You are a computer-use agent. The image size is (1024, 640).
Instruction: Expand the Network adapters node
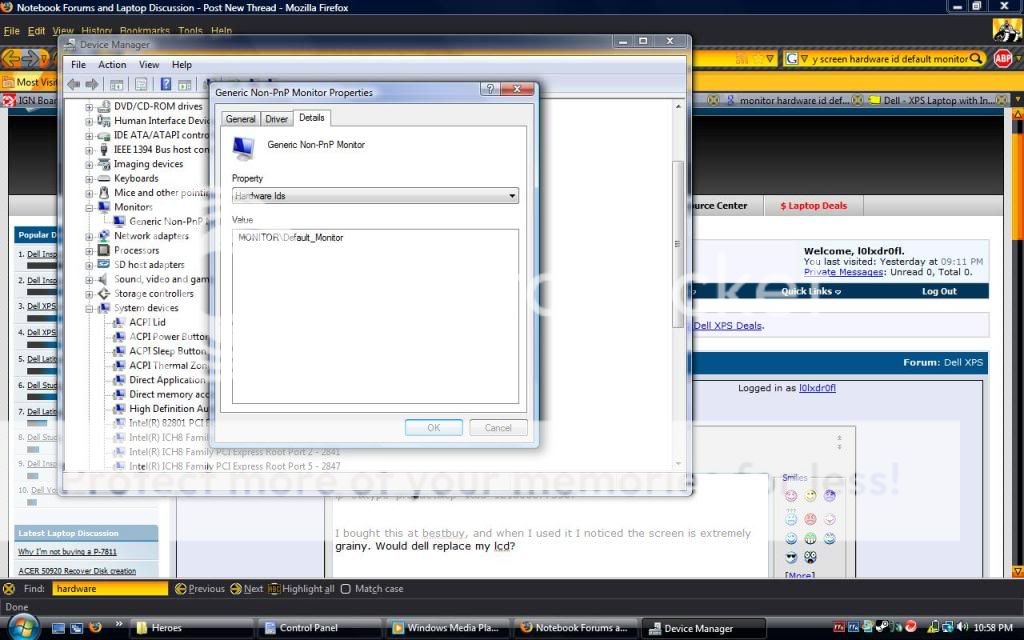(90, 237)
